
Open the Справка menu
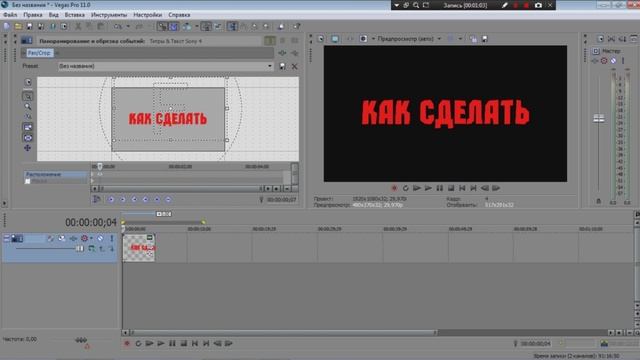[179, 15]
